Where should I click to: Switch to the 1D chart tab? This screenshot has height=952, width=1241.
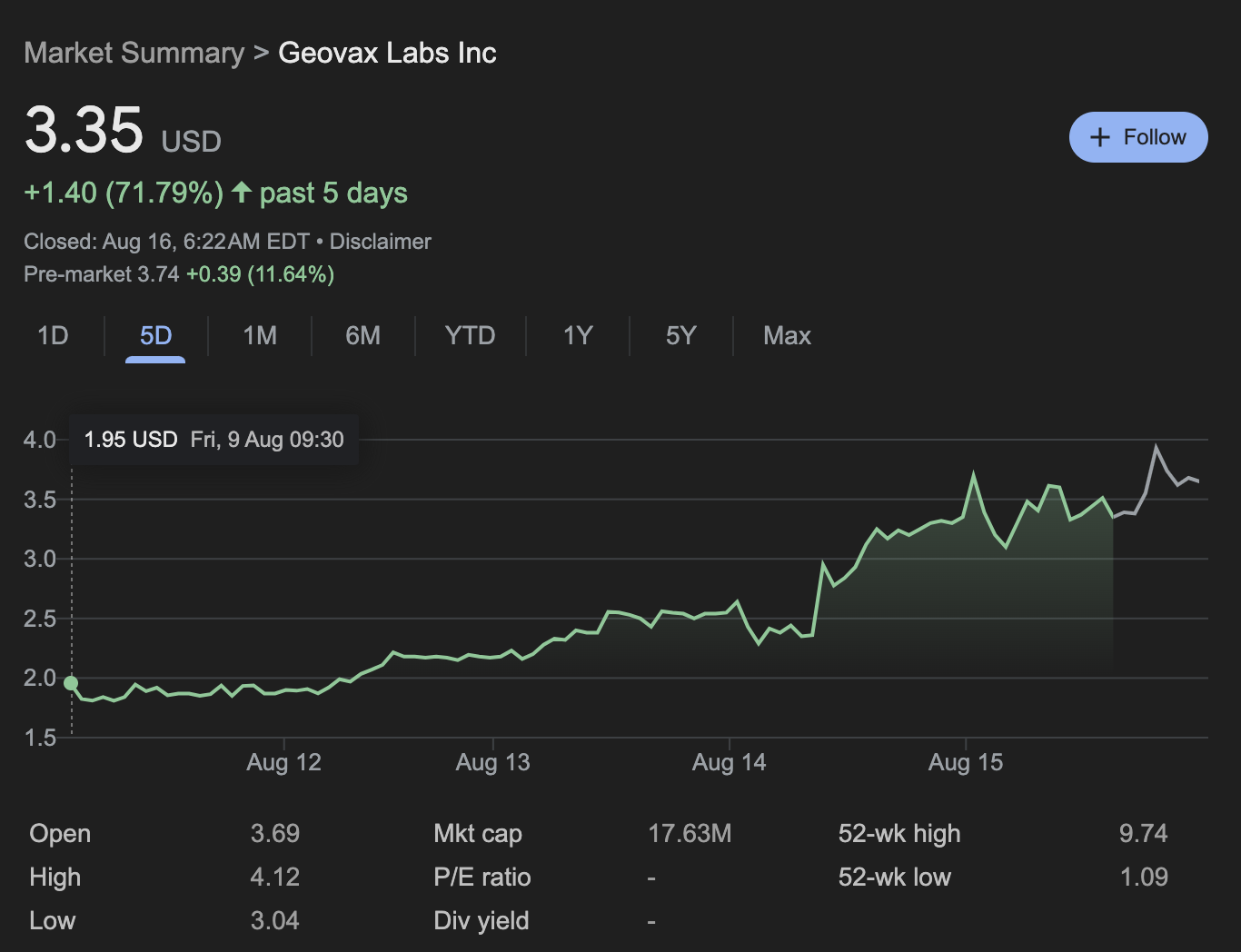pos(53,336)
